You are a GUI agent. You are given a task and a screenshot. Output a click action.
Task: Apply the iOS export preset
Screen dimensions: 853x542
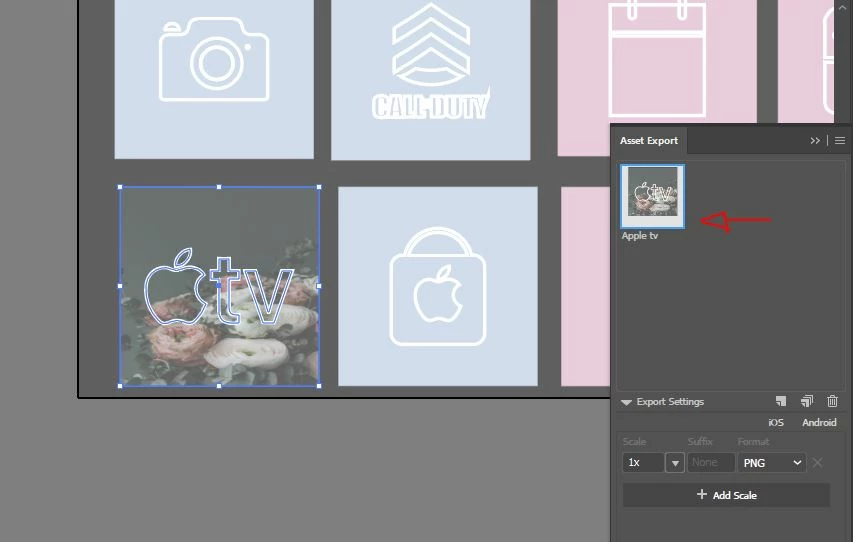[x=776, y=422]
